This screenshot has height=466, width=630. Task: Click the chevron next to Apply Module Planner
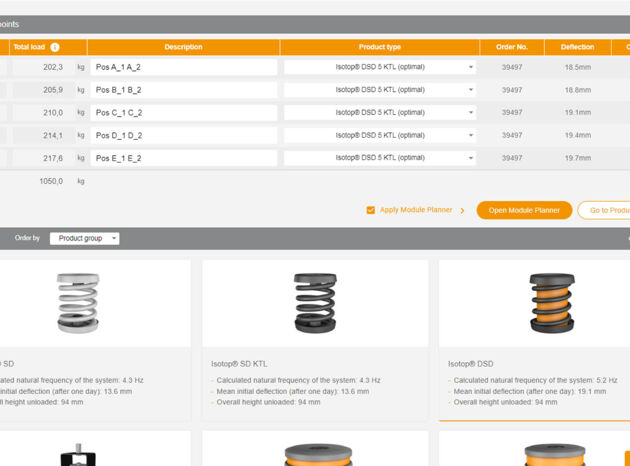click(462, 210)
